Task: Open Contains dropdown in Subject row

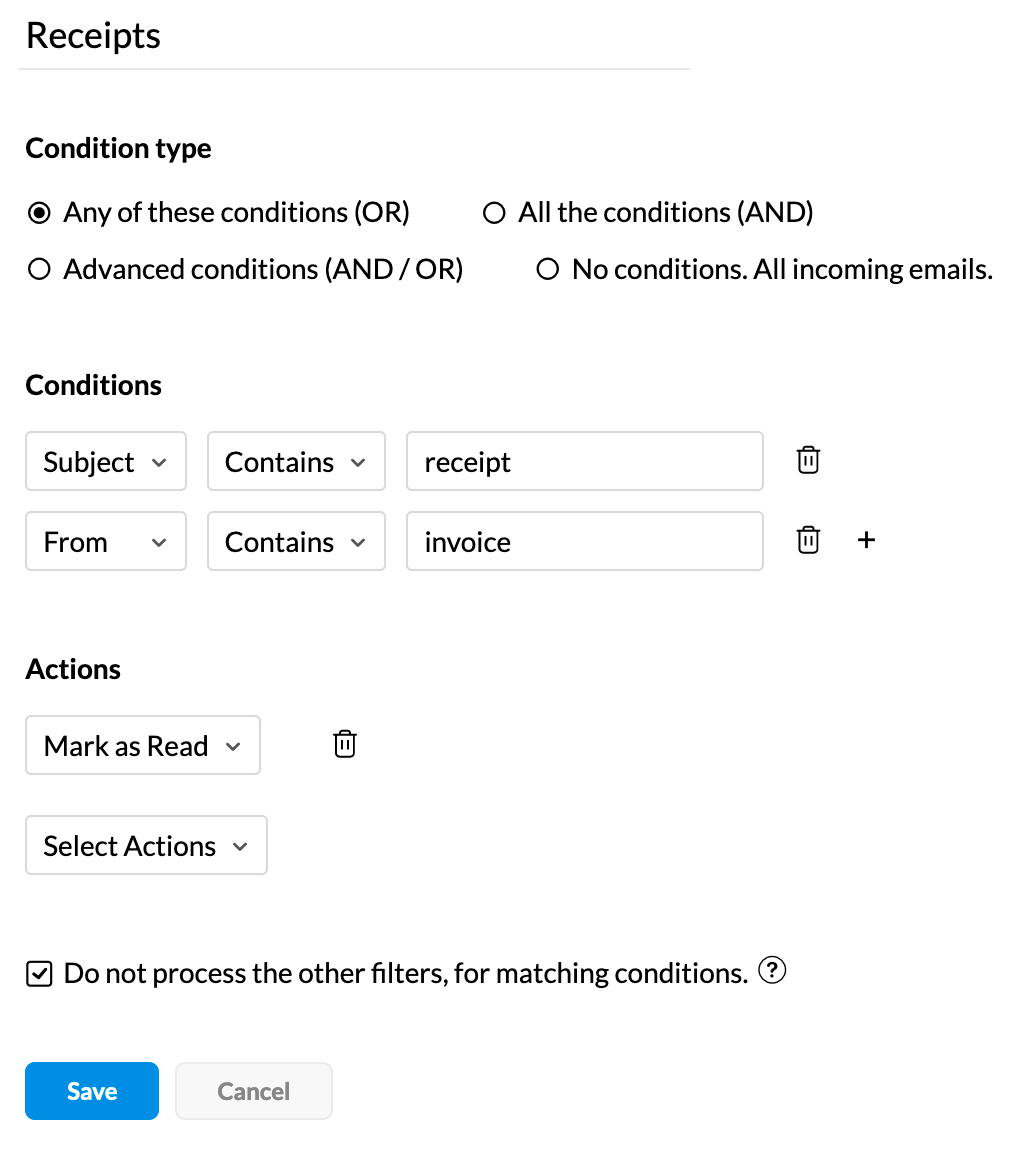Action: click(296, 462)
